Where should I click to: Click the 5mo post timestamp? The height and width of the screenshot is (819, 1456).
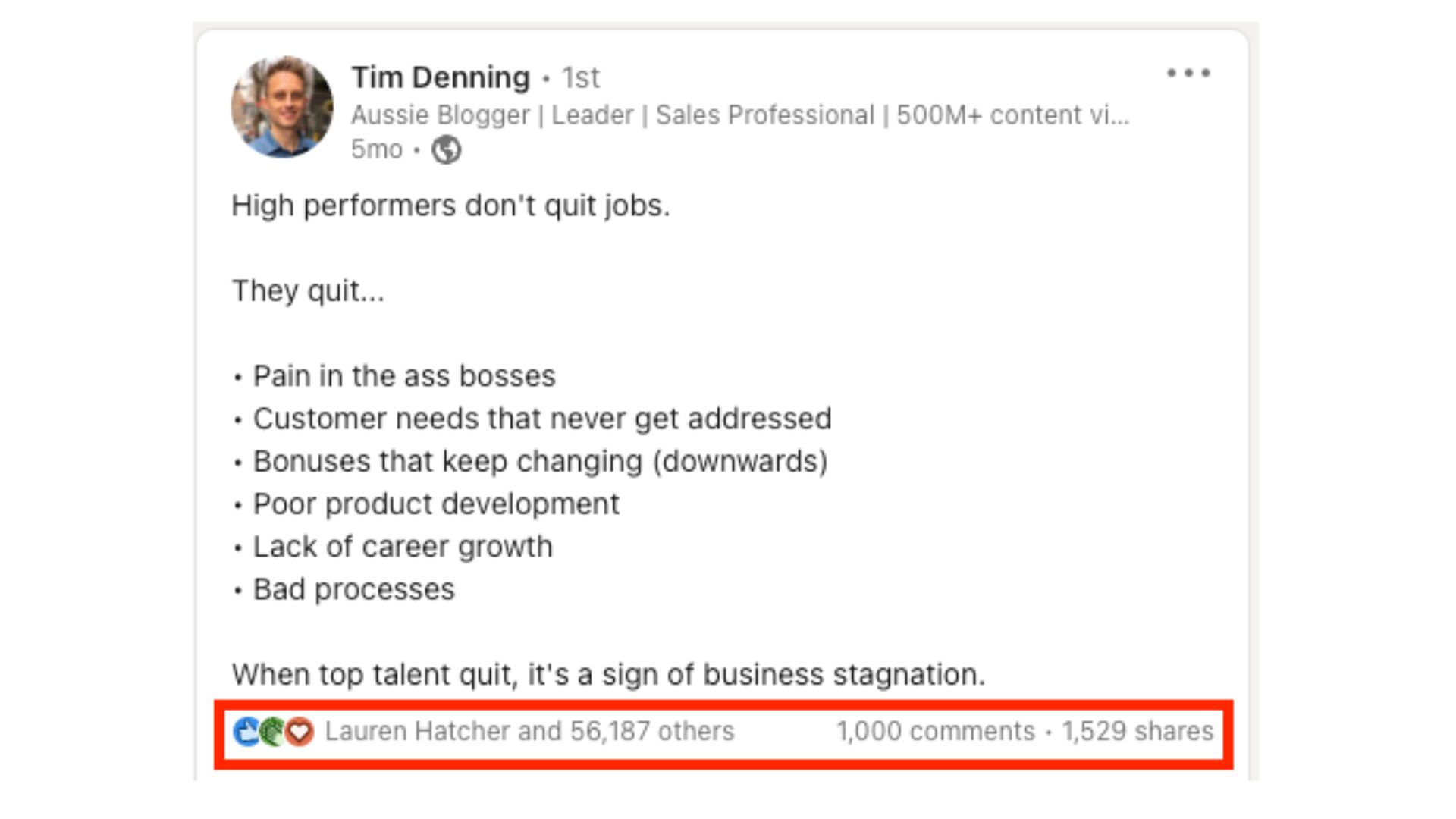(x=376, y=149)
